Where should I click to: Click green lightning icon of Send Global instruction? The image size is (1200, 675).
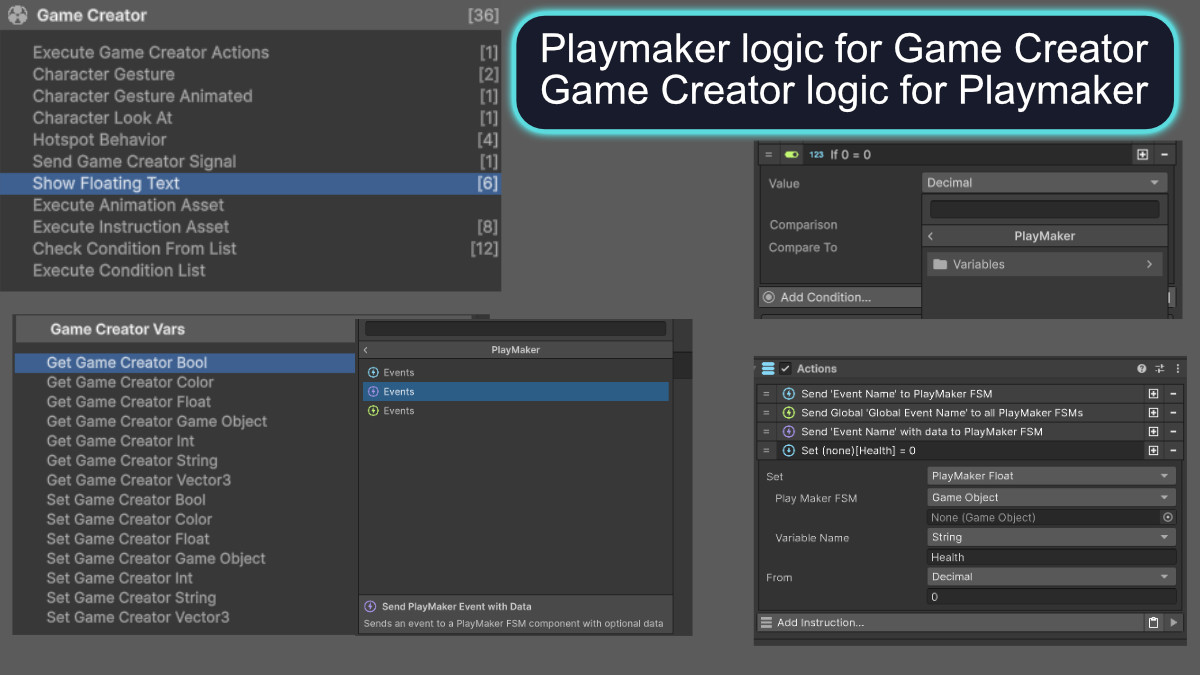(788, 413)
